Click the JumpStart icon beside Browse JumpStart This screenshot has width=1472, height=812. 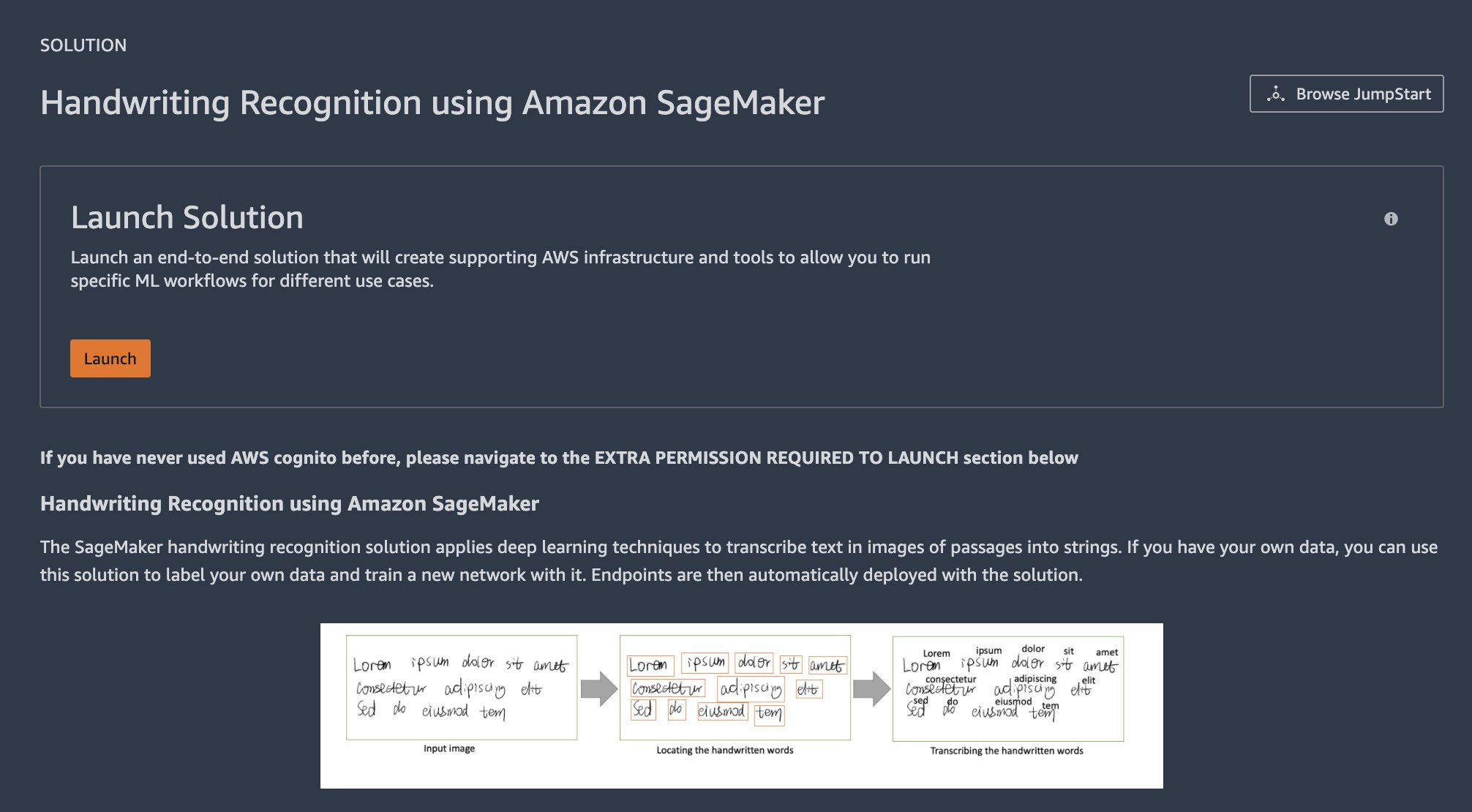tap(1276, 94)
